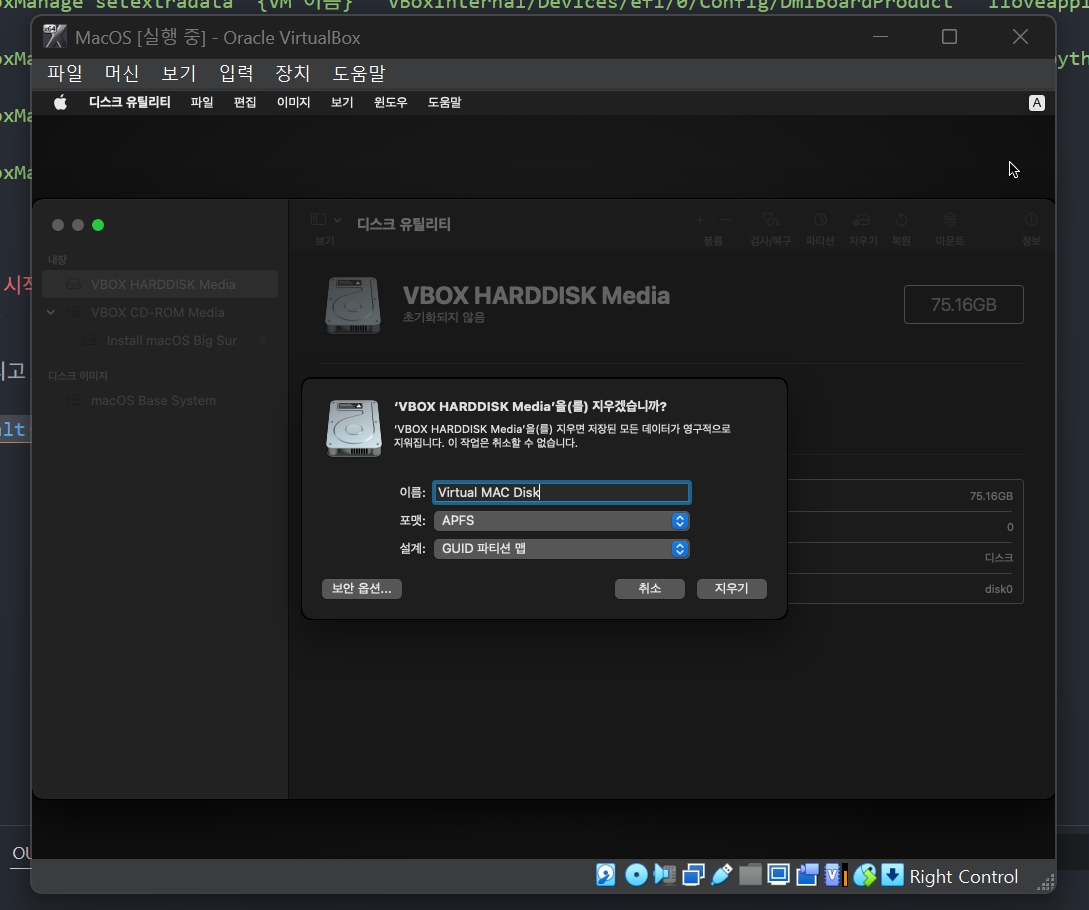Click the 취소 cancel button
Viewport: 1089px width, 910px height.
[x=650, y=588]
